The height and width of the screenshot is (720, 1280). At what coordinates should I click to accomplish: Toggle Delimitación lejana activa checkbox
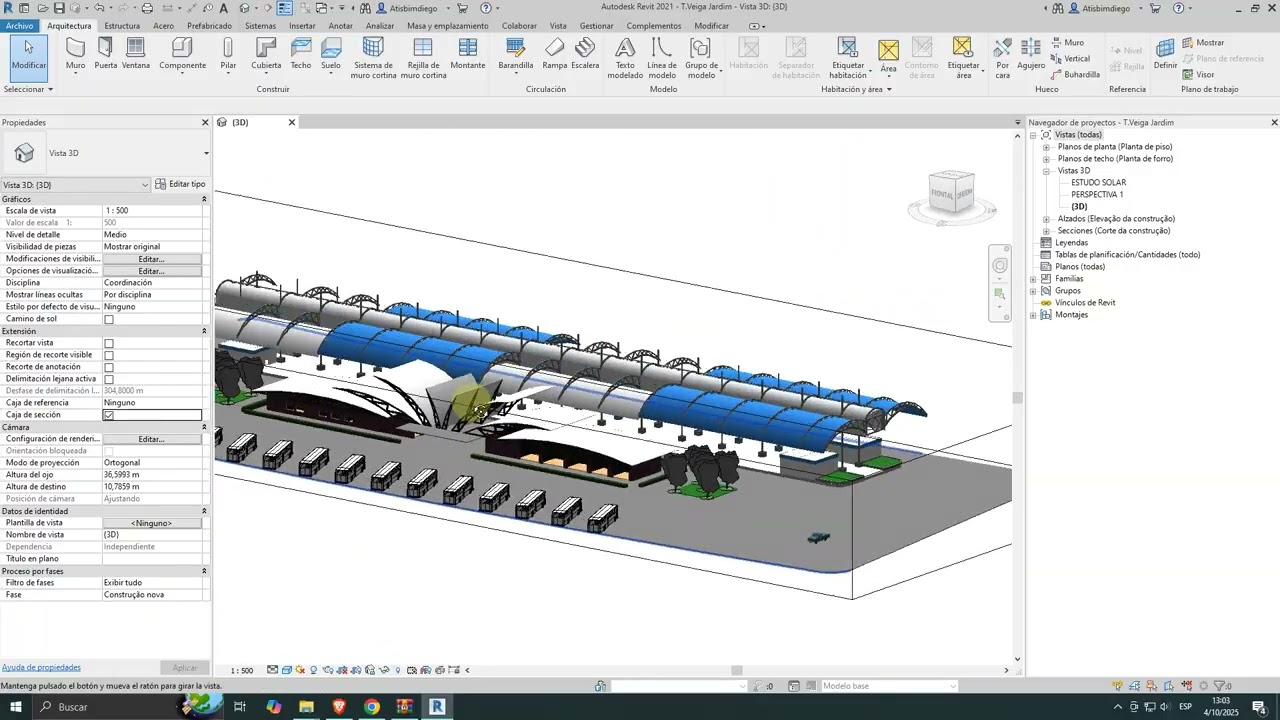(109, 379)
